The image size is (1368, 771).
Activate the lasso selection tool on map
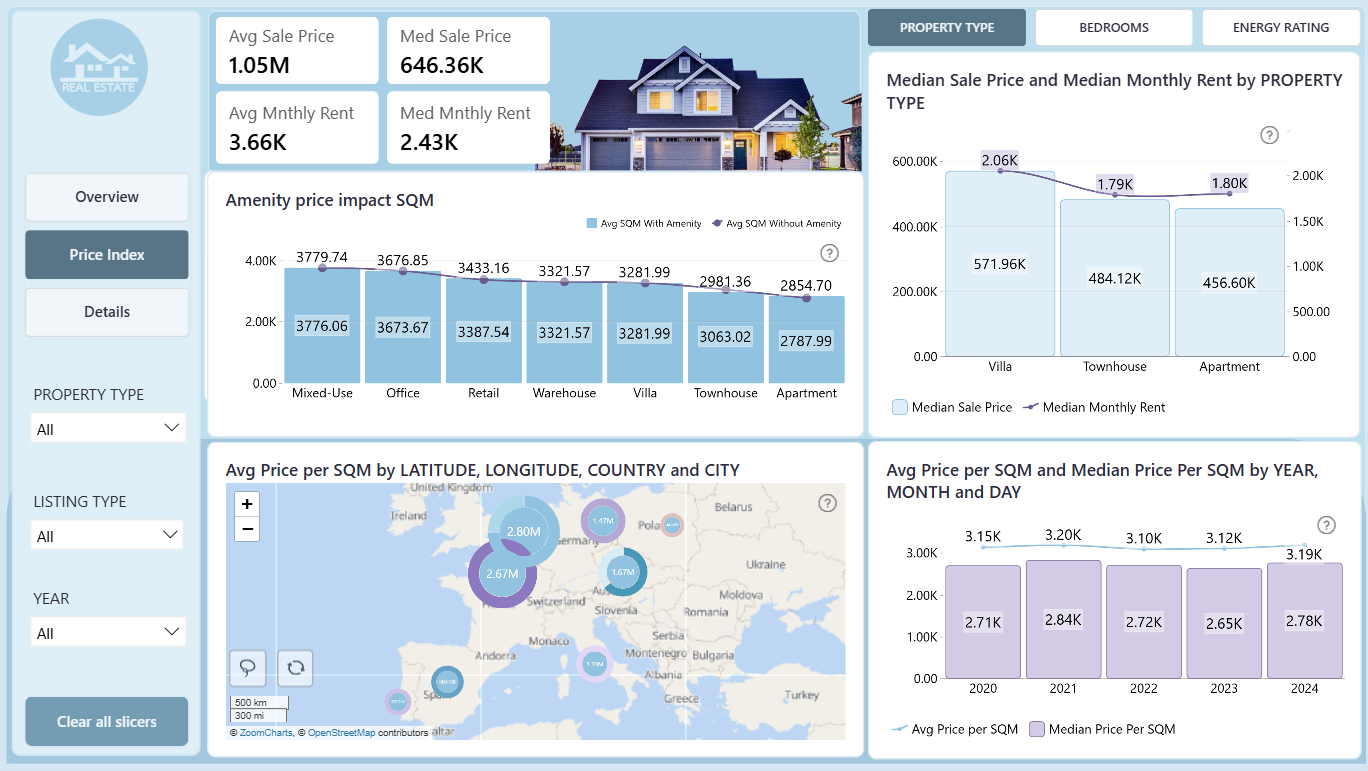(x=247, y=668)
